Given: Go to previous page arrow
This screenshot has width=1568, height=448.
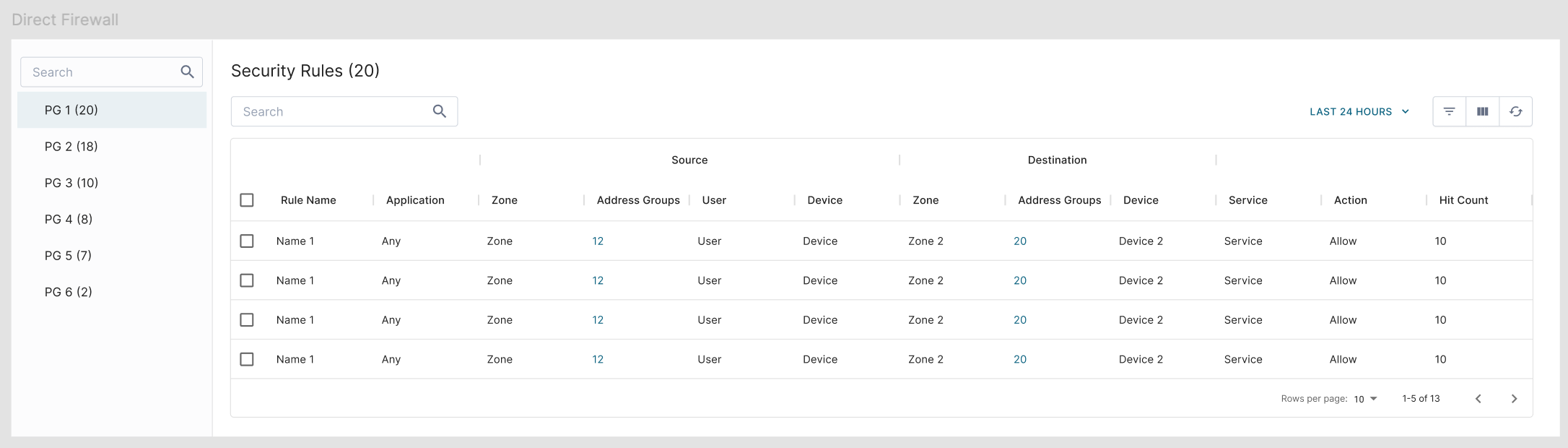Looking at the screenshot, I should tap(1478, 399).
